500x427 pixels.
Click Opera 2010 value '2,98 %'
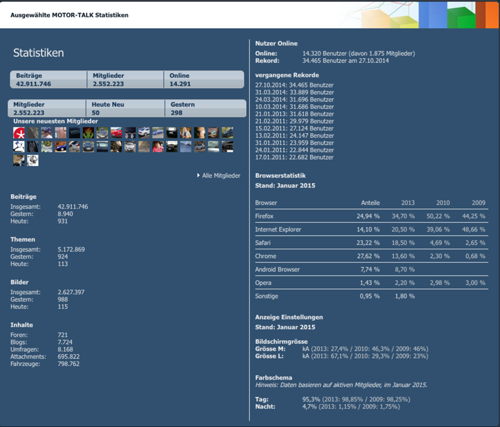(x=440, y=283)
